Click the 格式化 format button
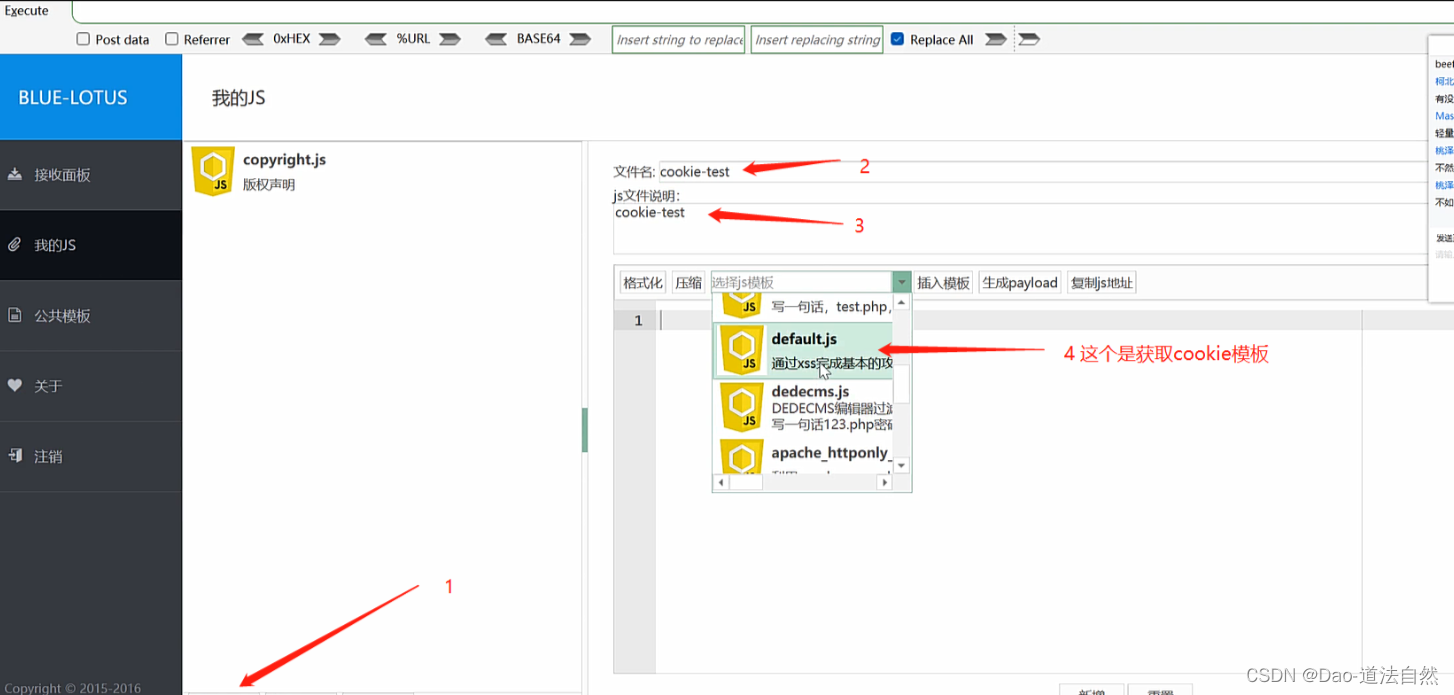 point(643,283)
